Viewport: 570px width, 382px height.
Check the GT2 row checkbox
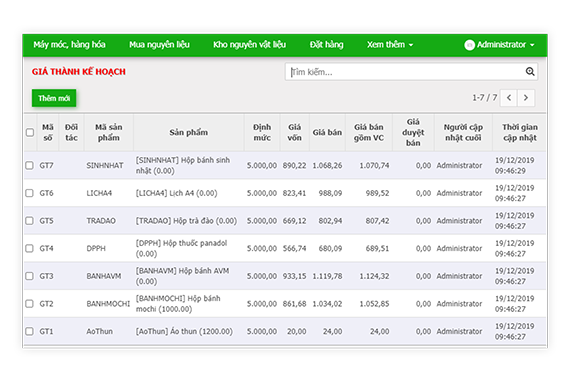point(29,303)
